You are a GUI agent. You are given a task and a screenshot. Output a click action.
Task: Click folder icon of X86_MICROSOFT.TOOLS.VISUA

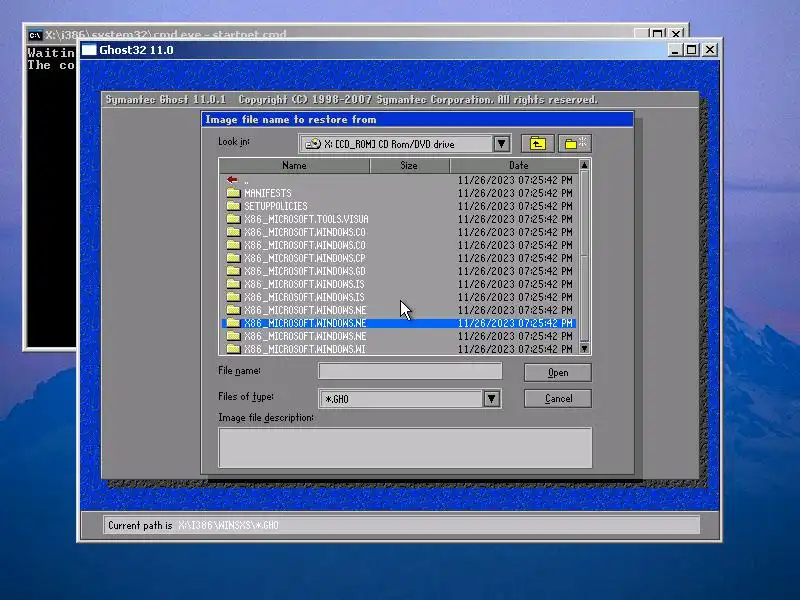233,219
